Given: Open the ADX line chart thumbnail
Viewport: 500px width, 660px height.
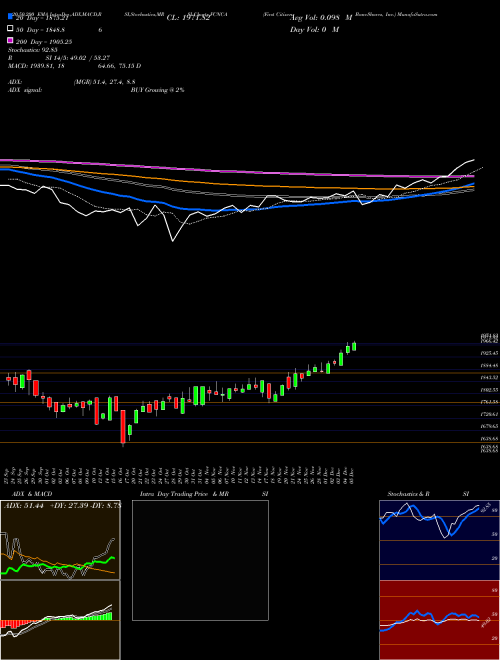Looking at the screenshot, I should 60,540.
